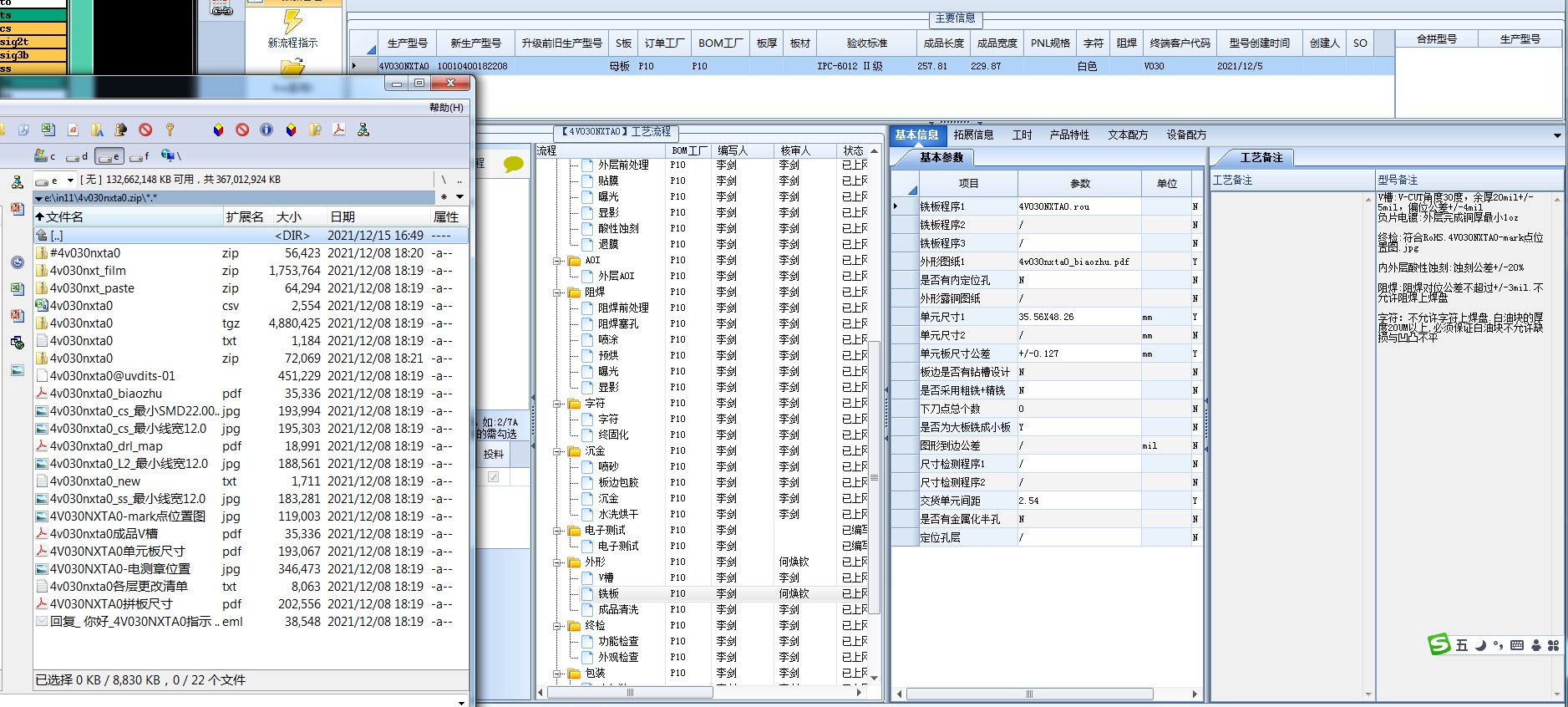
Task: Switch to the 拓展信息 tab
Action: pos(973,135)
